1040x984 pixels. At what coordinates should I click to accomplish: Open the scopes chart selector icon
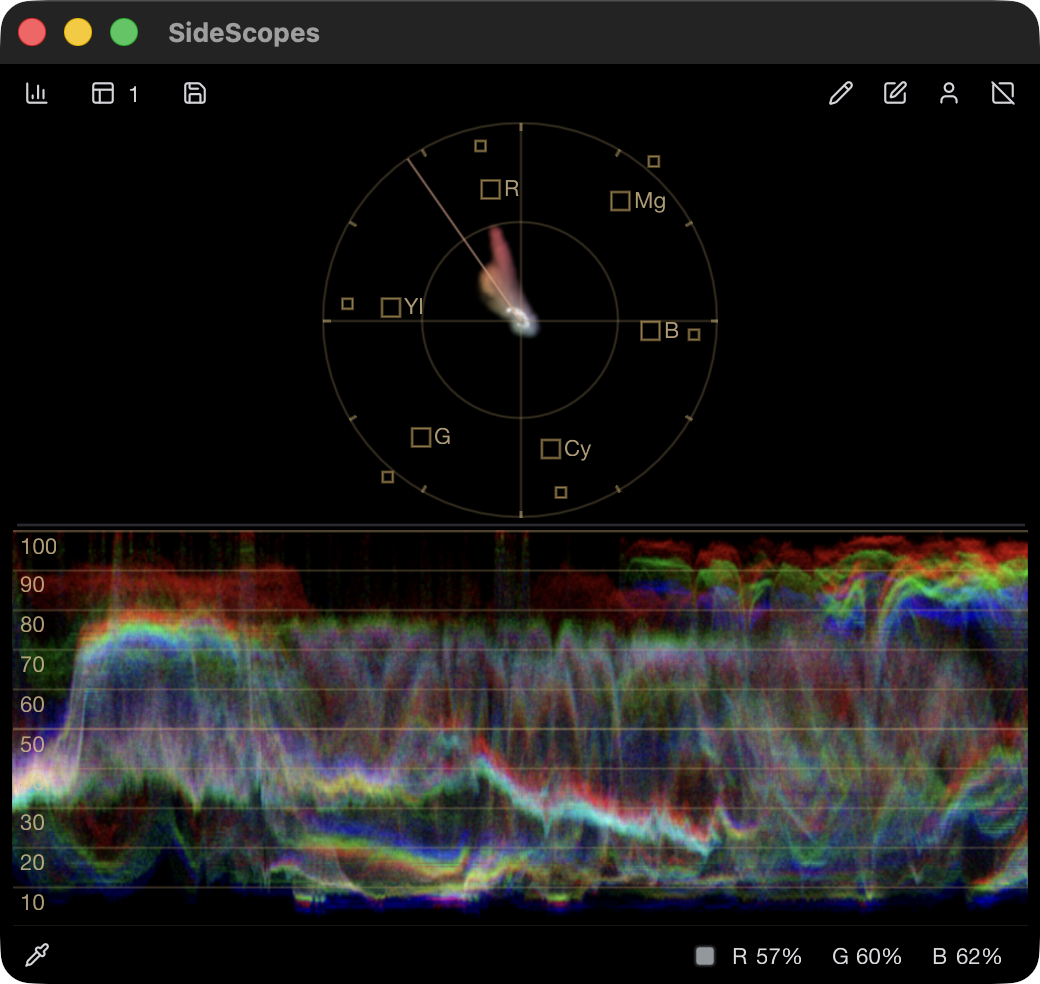pyautogui.click(x=36, y=93)
